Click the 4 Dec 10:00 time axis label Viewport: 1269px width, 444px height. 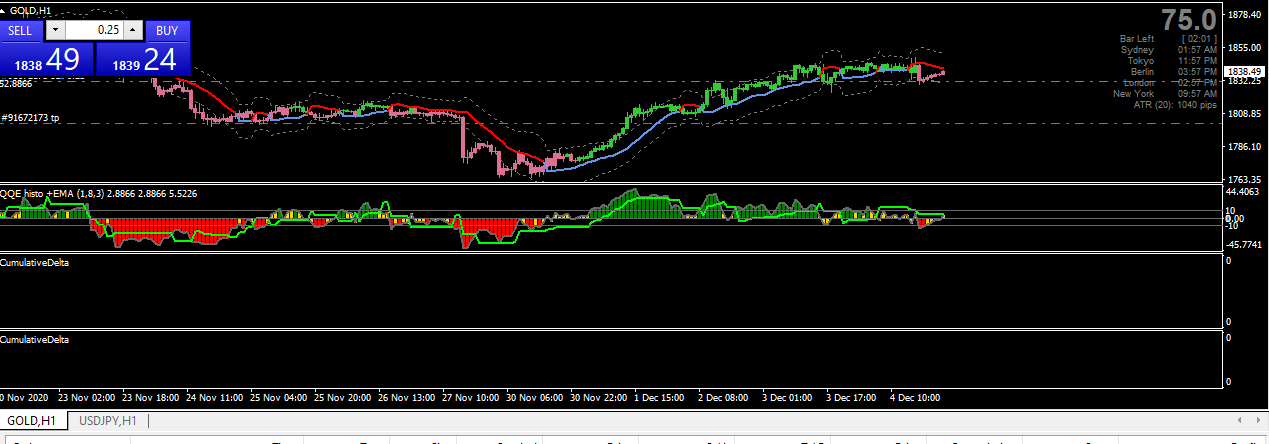[x=913, y=397]
